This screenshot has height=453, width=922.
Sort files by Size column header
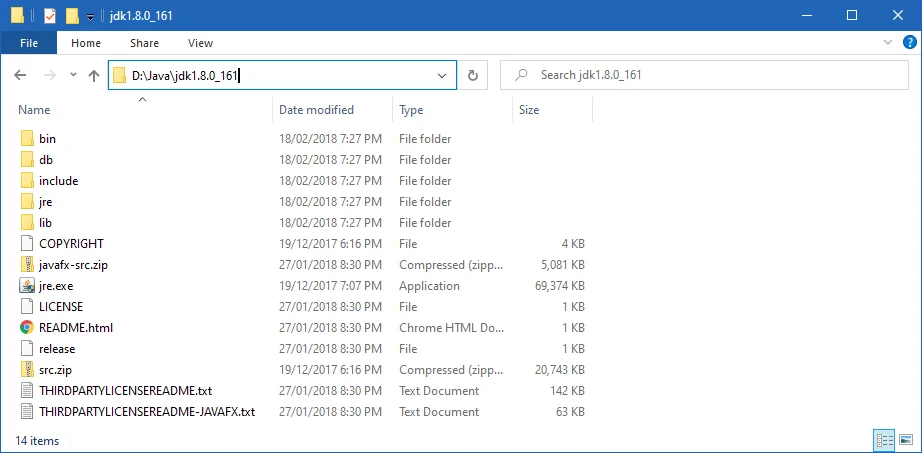pos(529,110)
